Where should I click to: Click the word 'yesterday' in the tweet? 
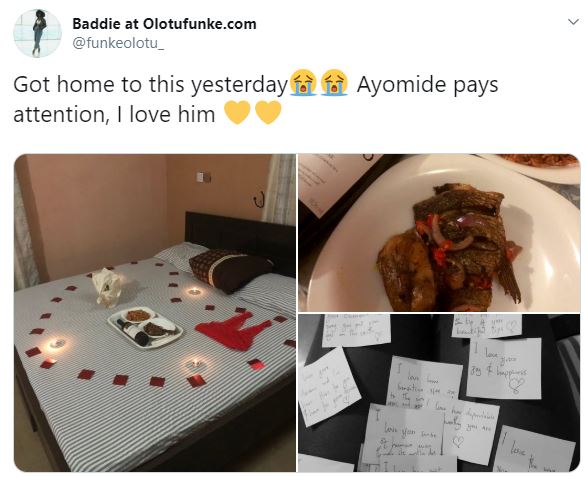(x=239, y=85)
